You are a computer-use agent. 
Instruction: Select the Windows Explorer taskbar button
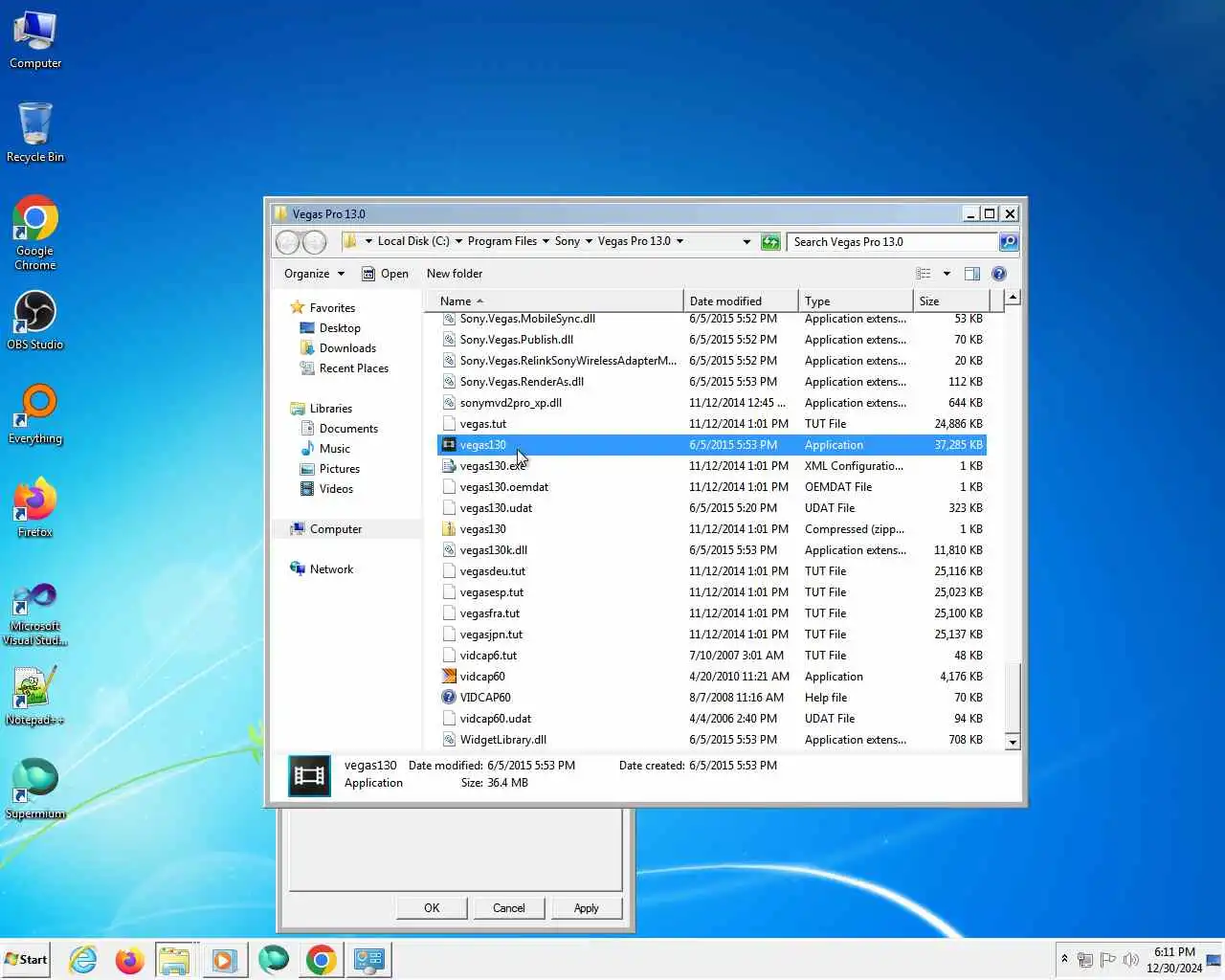tap(174, 959)
